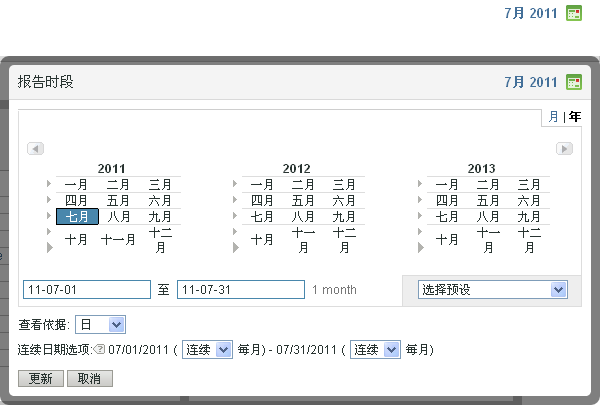Select the 2011 first quarter row arrow
Image resolution: width=600 pixels, height=405 pixels.
coord(49,184)
